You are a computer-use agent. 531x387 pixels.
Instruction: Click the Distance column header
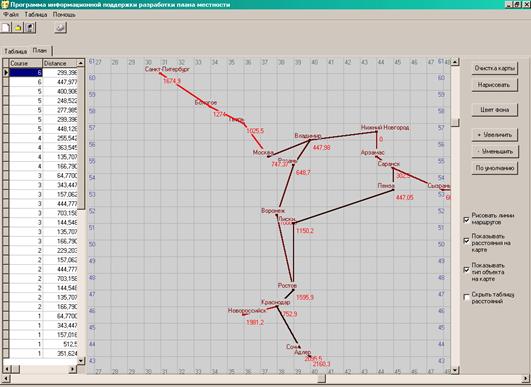click(x=60, y=63)
